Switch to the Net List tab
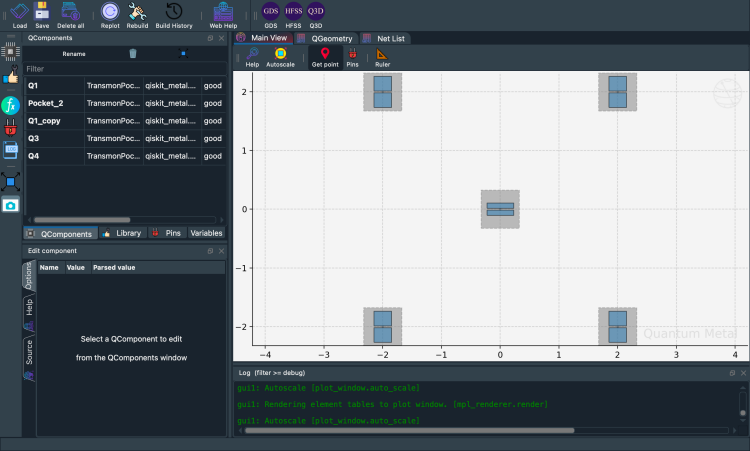 384,38
